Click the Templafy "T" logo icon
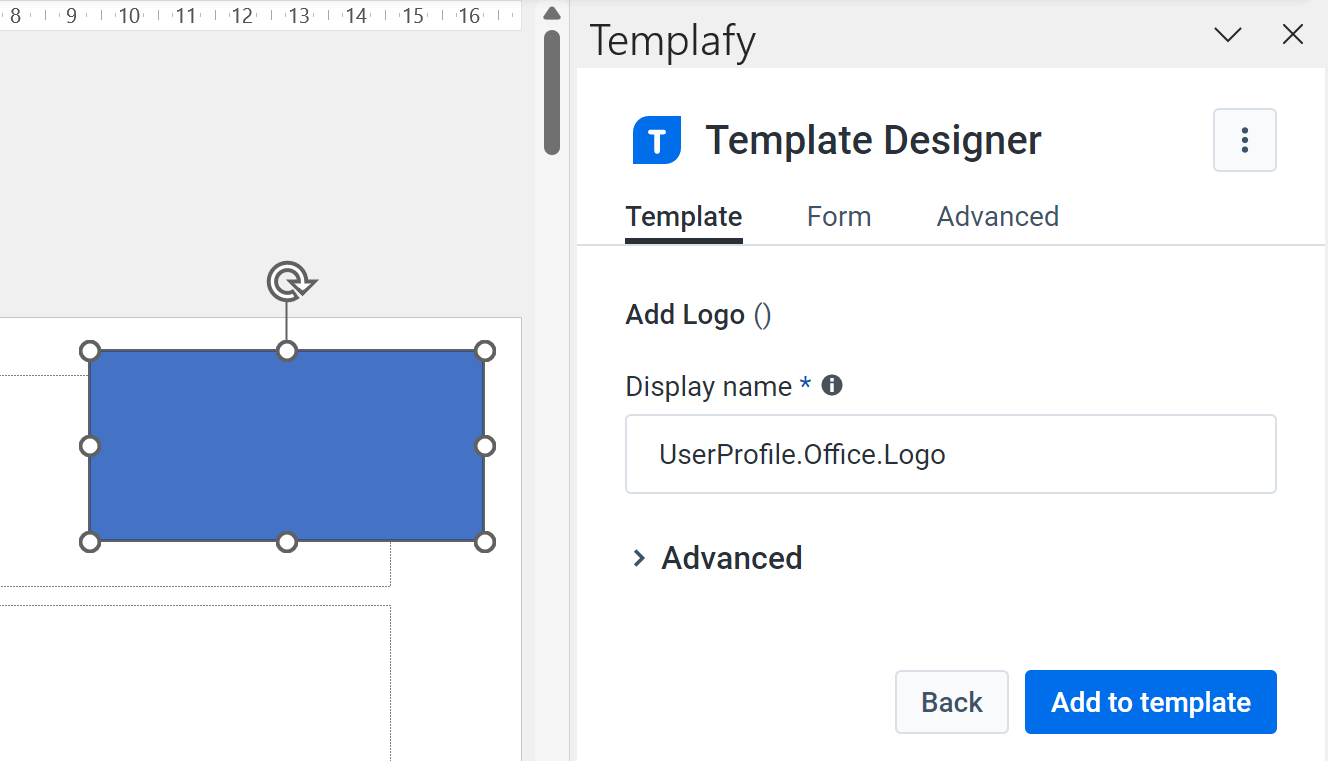The height and width of the screenshot is (761, 1328). (x=656, y=139)
